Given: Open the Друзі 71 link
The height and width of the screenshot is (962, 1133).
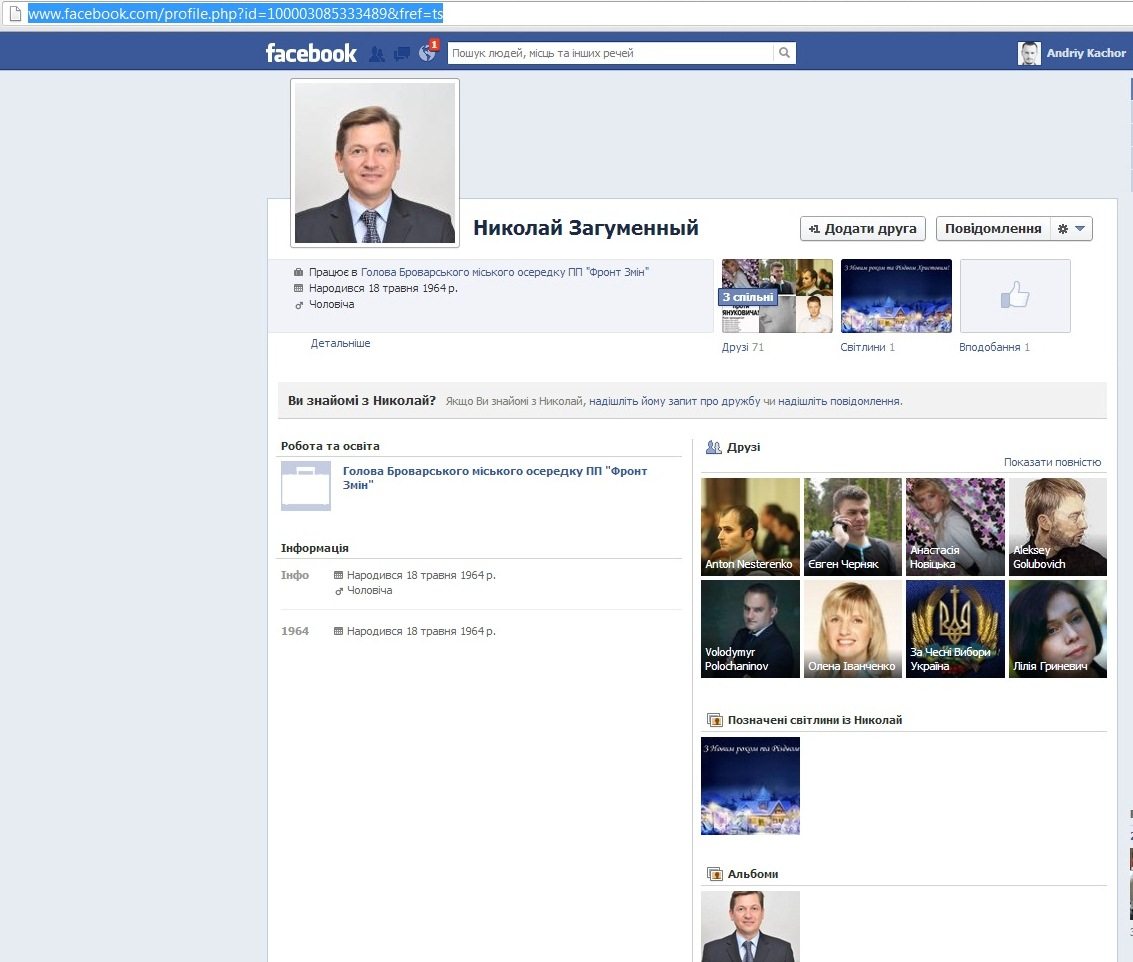Looking at the screenshot, I should click(x=743, y=347).
